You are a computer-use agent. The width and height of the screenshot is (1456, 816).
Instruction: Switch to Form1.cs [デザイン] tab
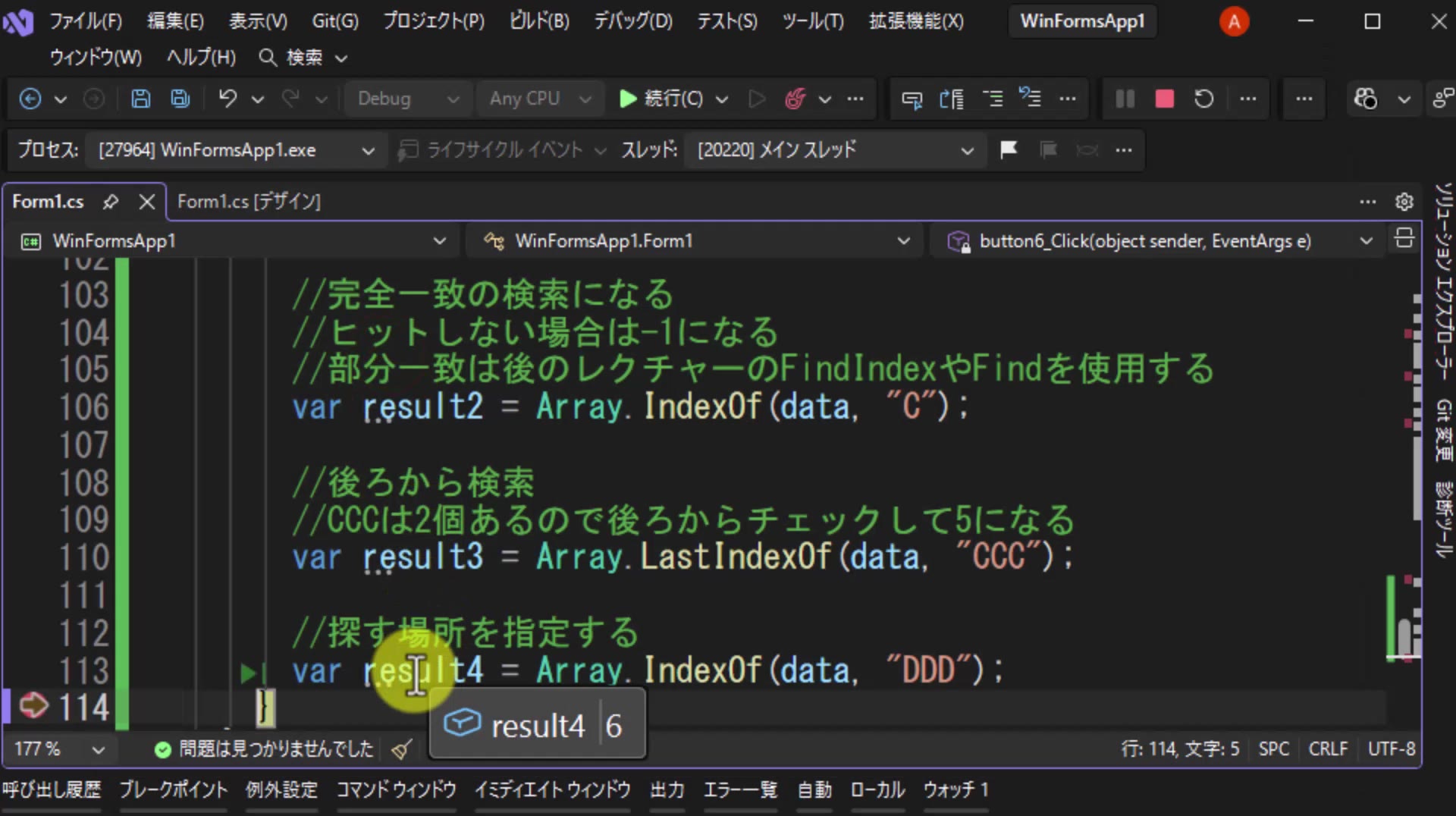[249, 201]
